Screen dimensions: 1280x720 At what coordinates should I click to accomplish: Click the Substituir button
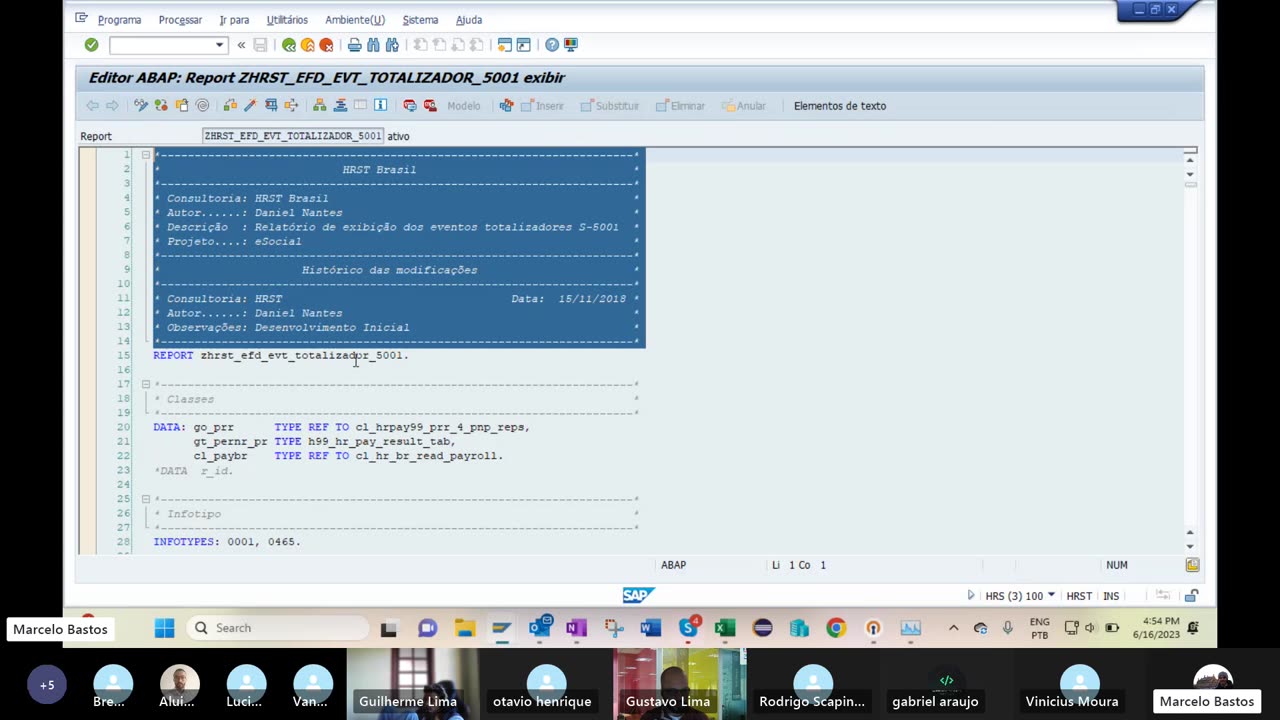click(x=610, y=106)
